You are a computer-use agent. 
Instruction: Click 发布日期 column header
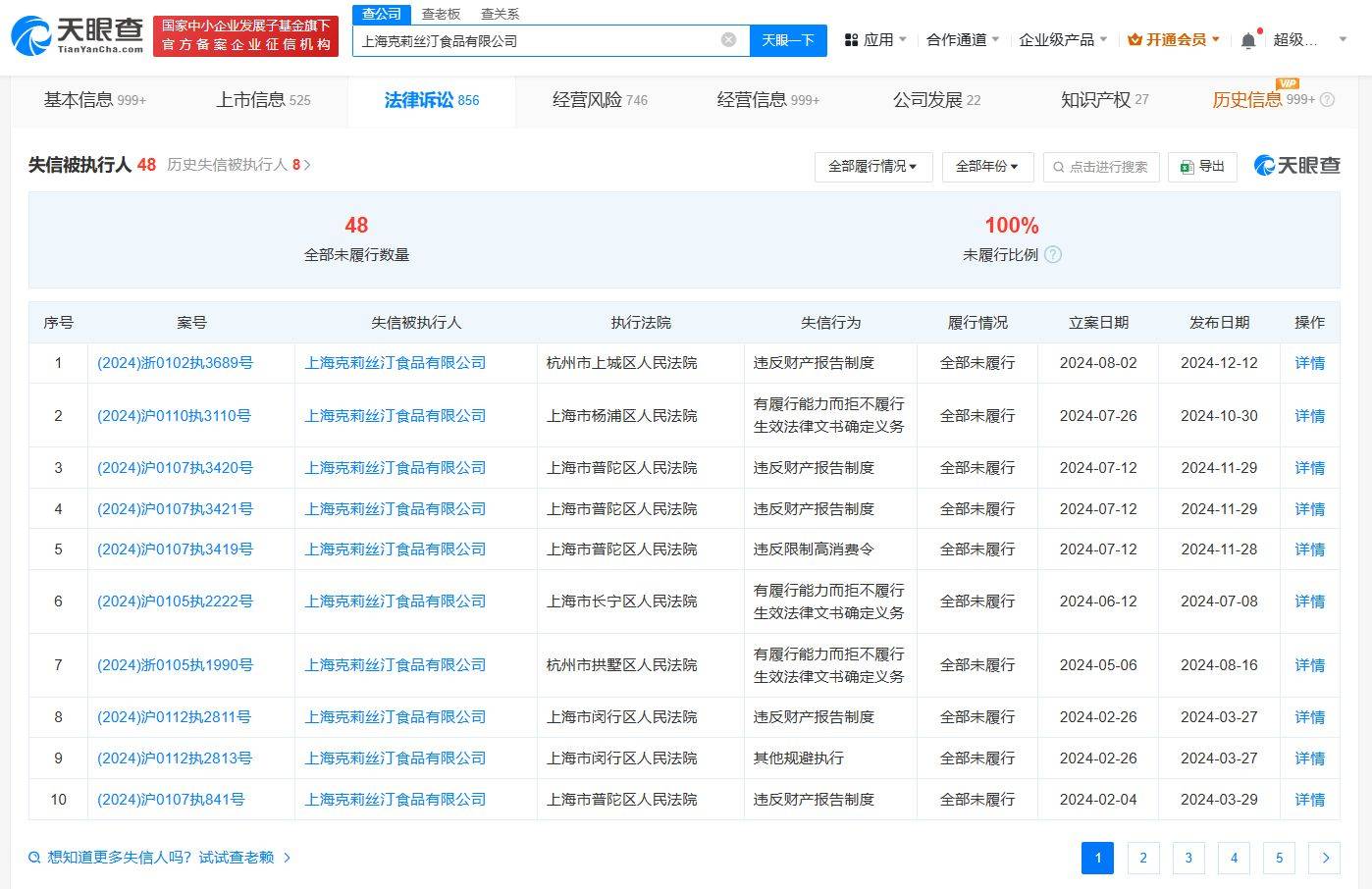click(x=1219, y=323)
